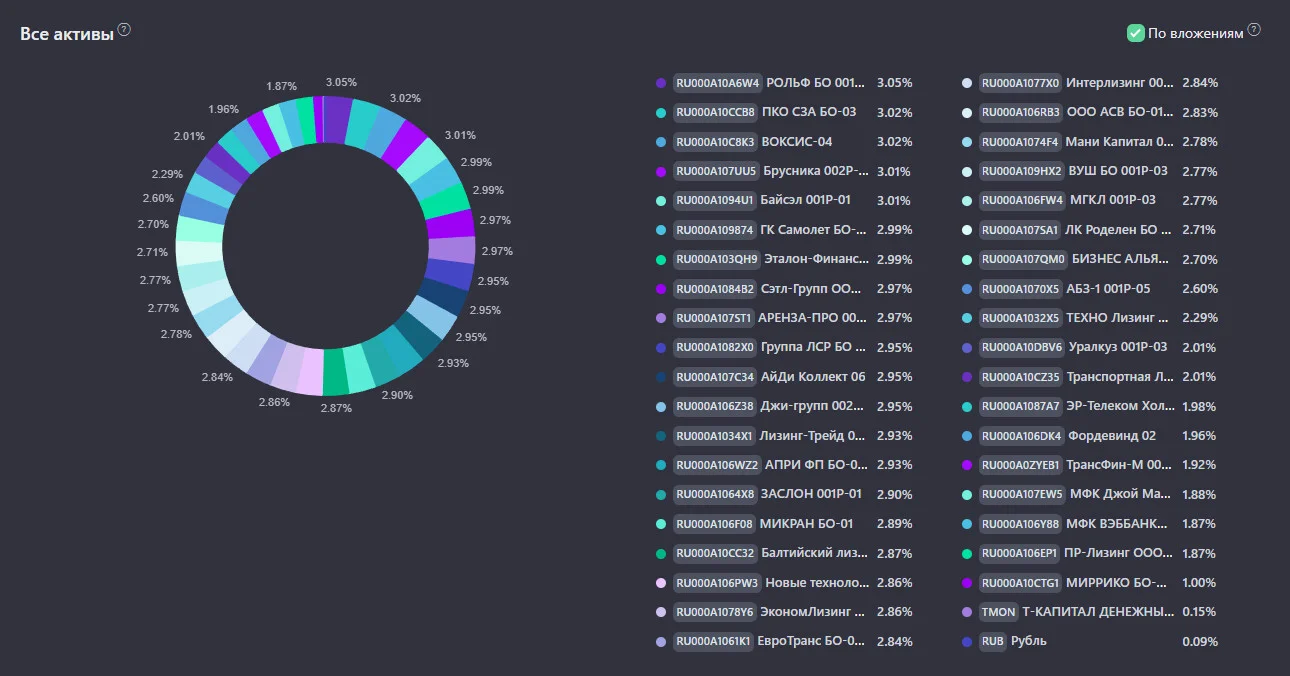The width and height of the screenshot is (1290, 676).
Task: Click color dot of Интерлизинг row
Action: pos(967,83)
